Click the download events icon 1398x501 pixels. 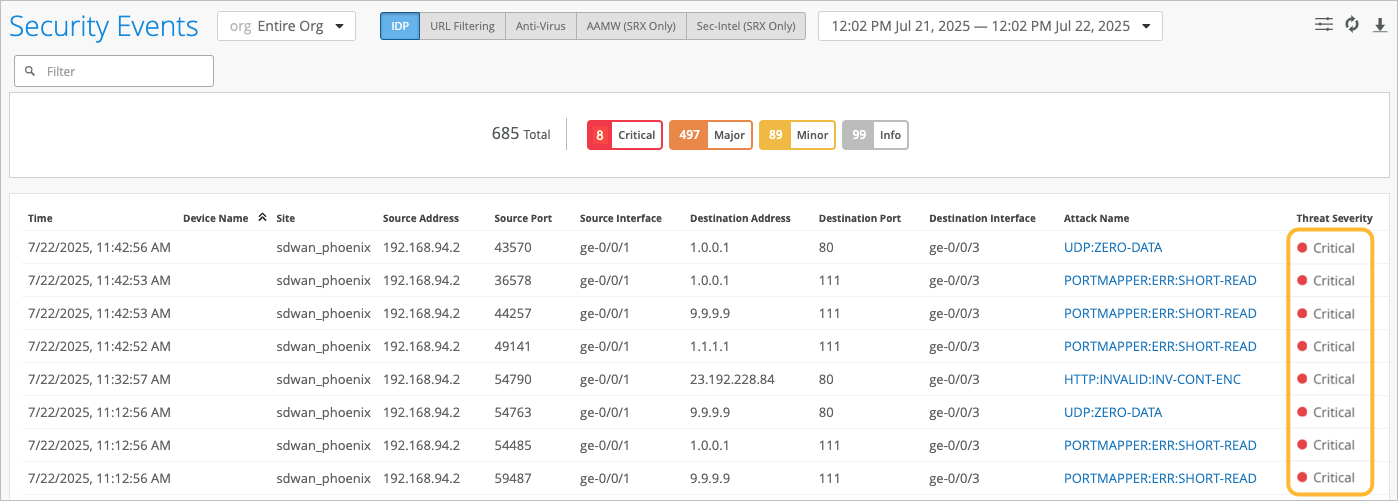pos(1380,25)
